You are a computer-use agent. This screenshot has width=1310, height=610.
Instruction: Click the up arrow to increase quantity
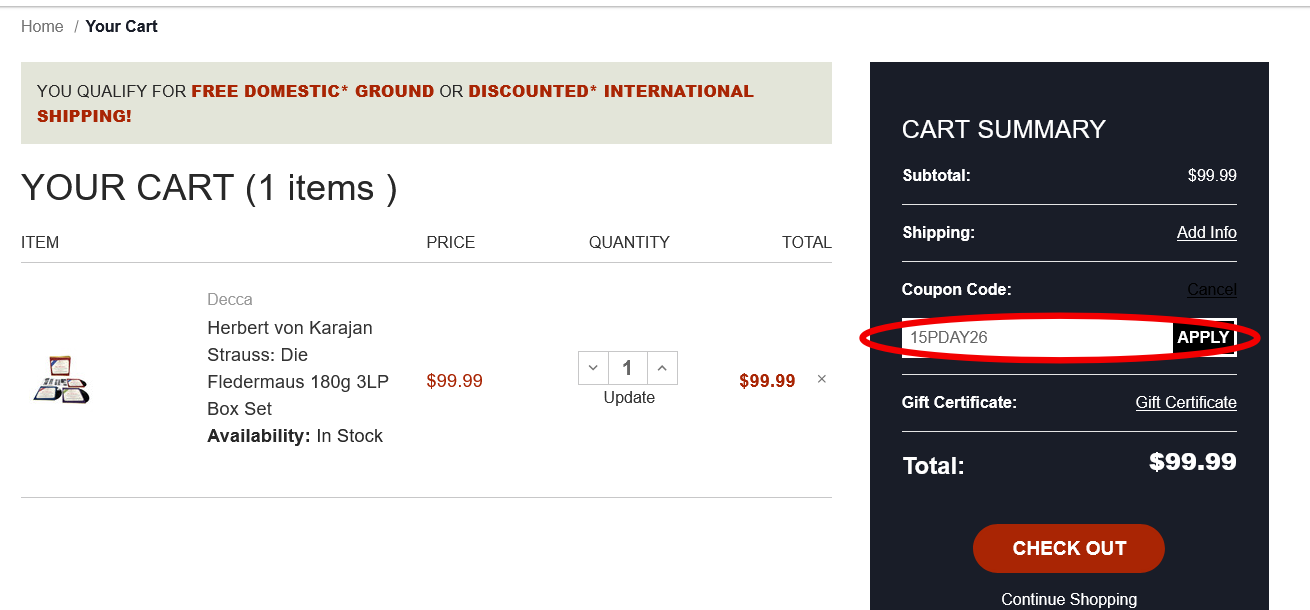pos(662,367)
